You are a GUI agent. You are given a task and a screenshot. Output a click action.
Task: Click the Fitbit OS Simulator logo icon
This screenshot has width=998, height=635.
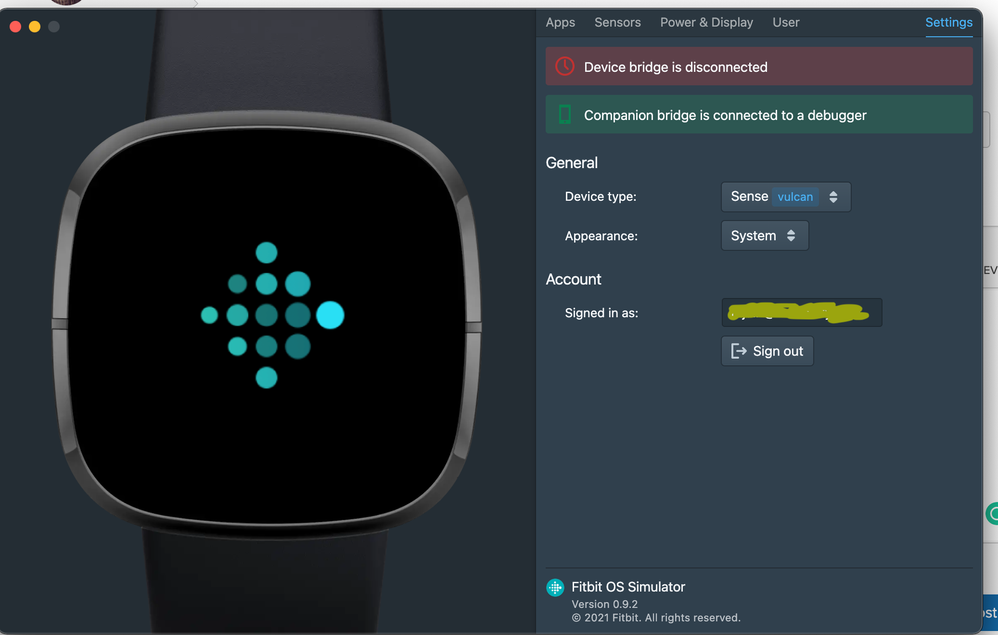pyautogui.click(x=555, y=587)
